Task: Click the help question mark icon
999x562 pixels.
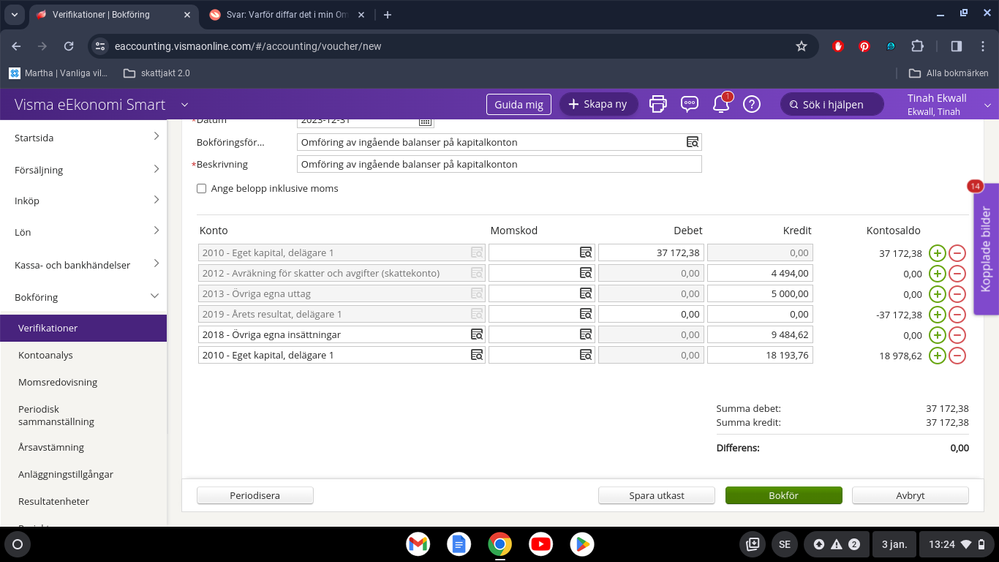Action: (752, 104)
